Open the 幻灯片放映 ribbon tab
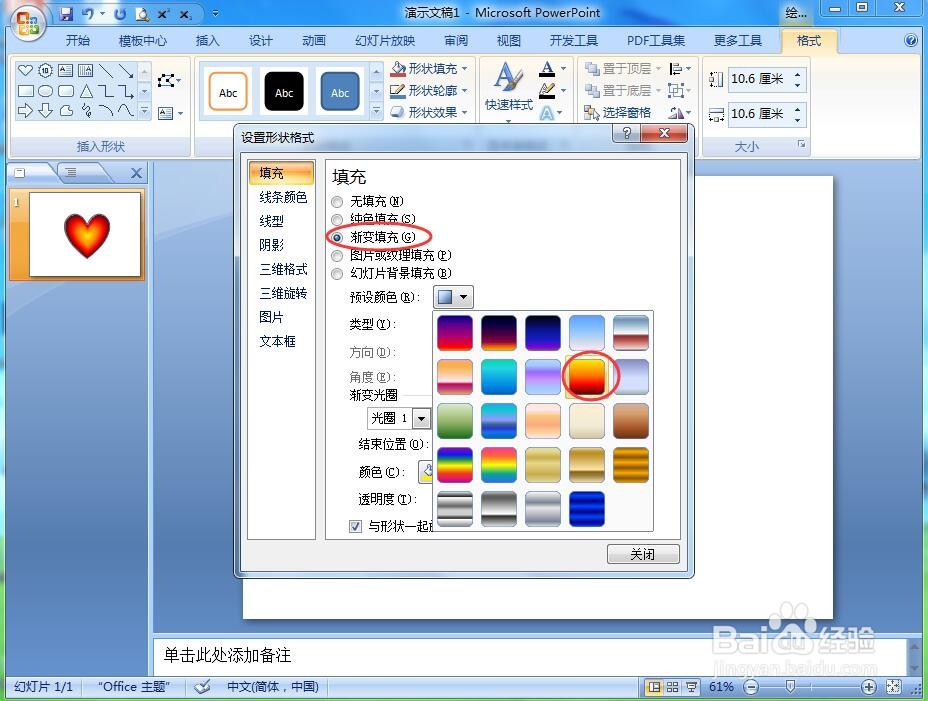Screen dimensions: 928x701 coord(385,40)
